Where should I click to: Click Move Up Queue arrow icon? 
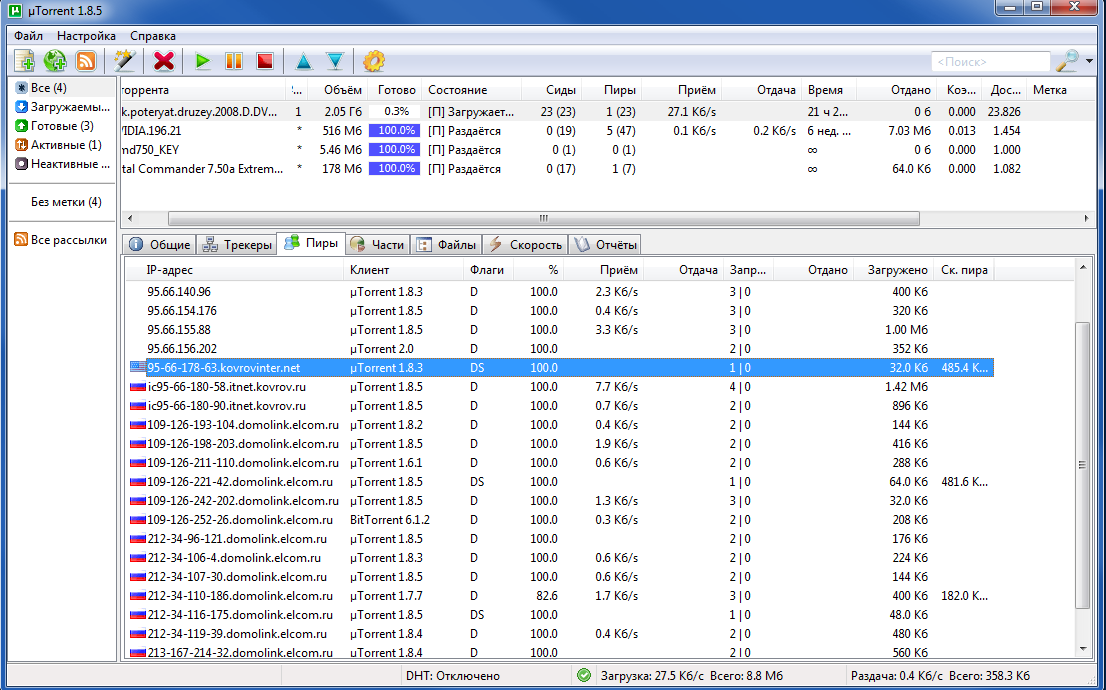[x=303, y=61]
